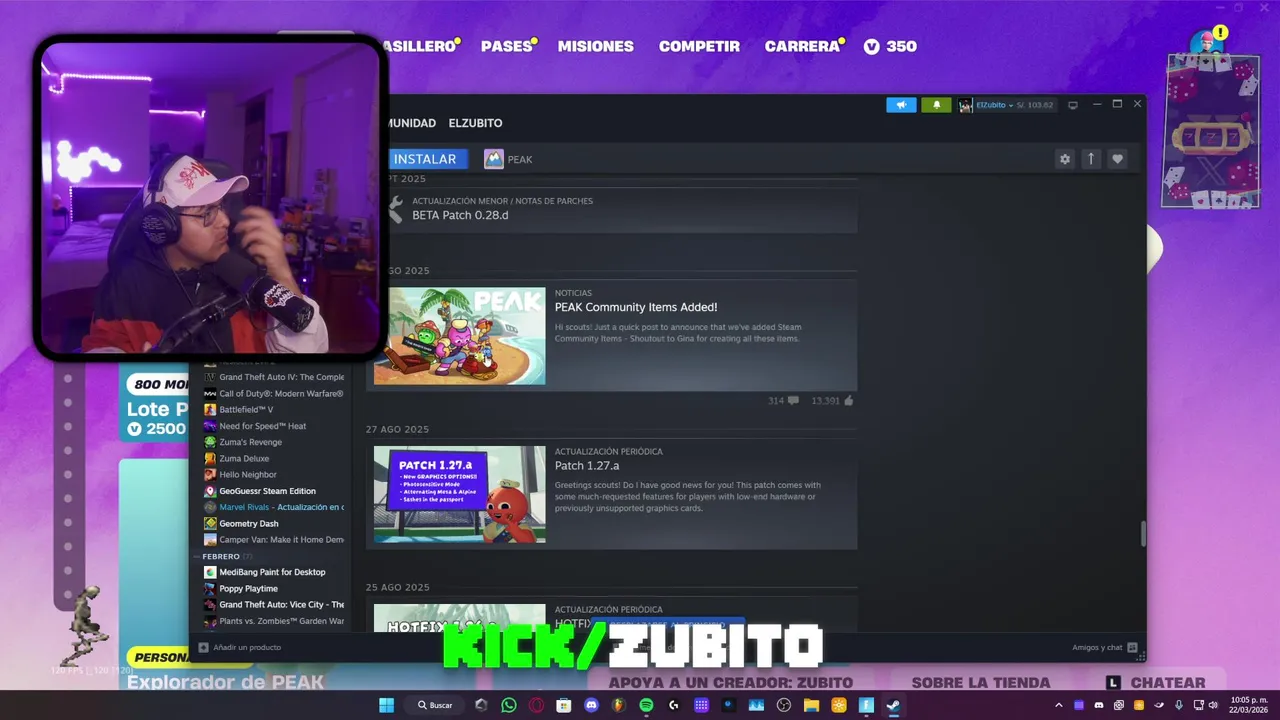
Task: Click the Fortnite player avatar with alert
Action: tap(1207, 42)
